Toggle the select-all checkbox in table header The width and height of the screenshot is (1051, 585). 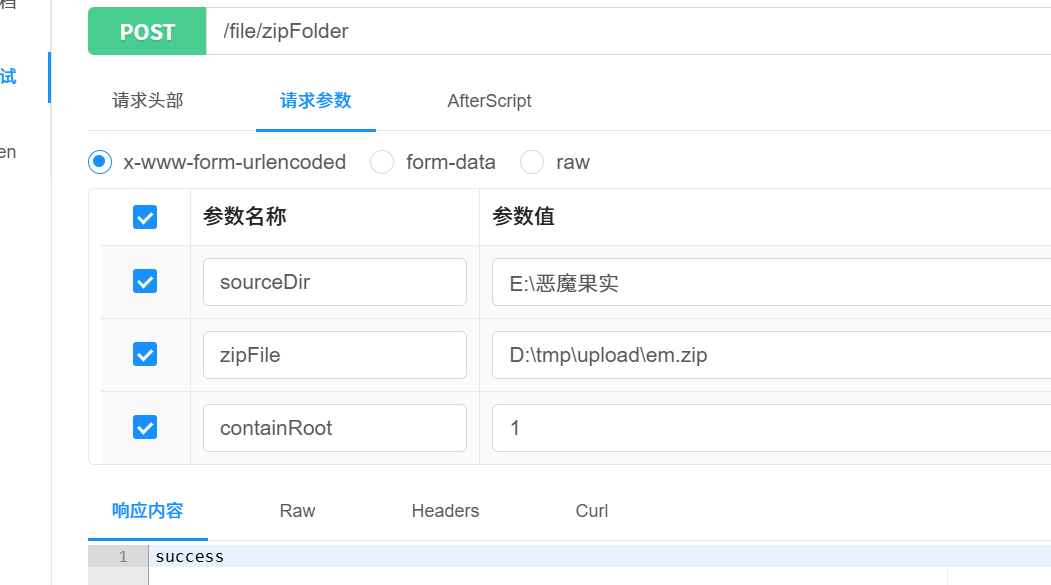[145, 217]
